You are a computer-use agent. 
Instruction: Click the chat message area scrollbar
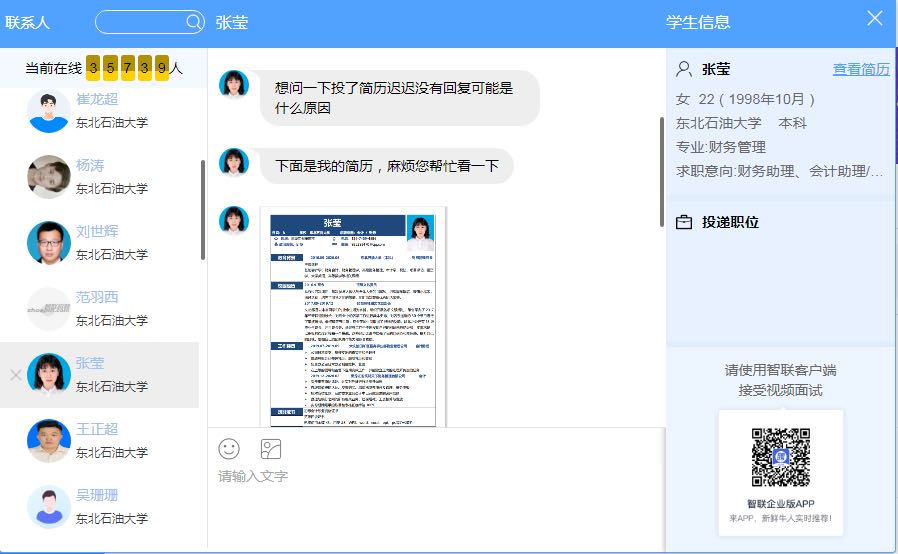coord(661,172)
